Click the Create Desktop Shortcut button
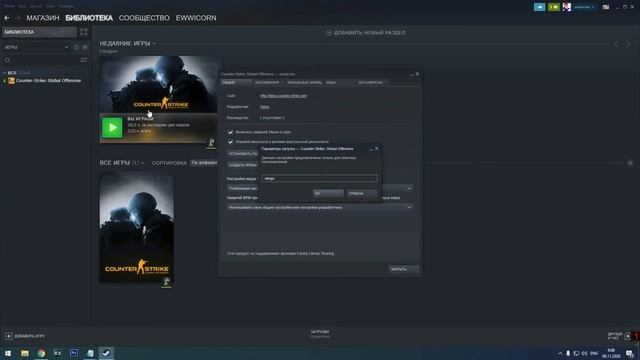 (x=242, y=165)
